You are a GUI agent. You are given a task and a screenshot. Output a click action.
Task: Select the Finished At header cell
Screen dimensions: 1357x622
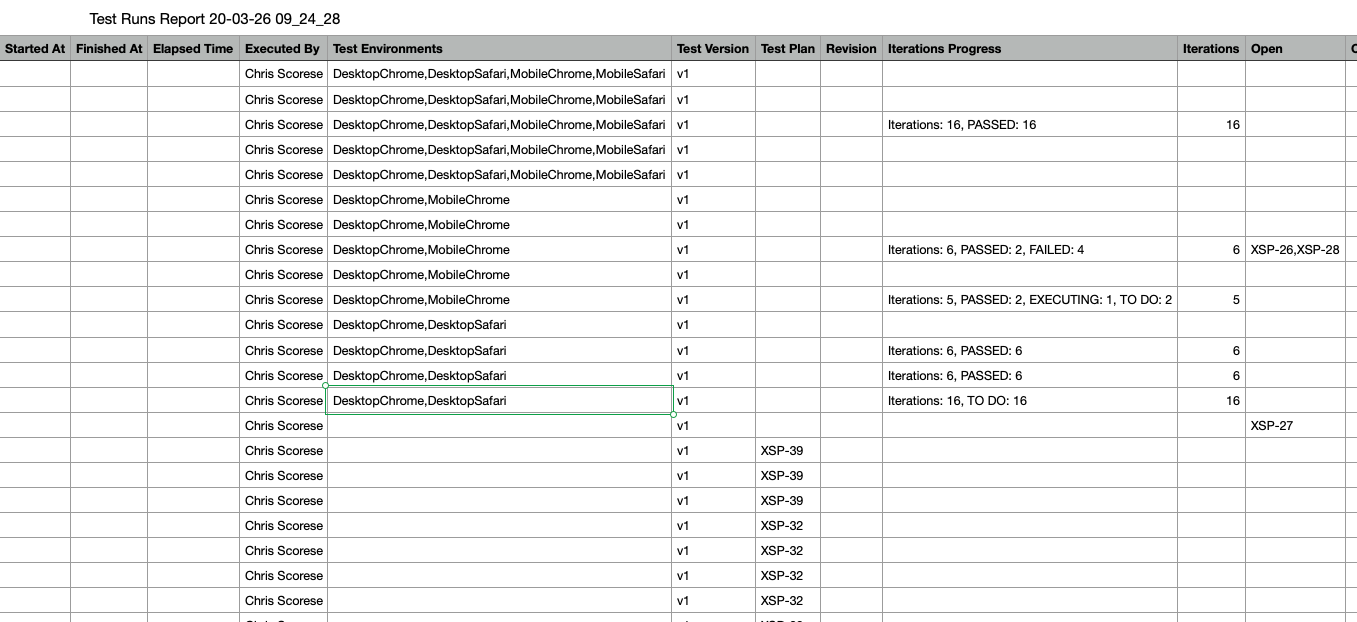pyautogui.click(x=109, y=48)
